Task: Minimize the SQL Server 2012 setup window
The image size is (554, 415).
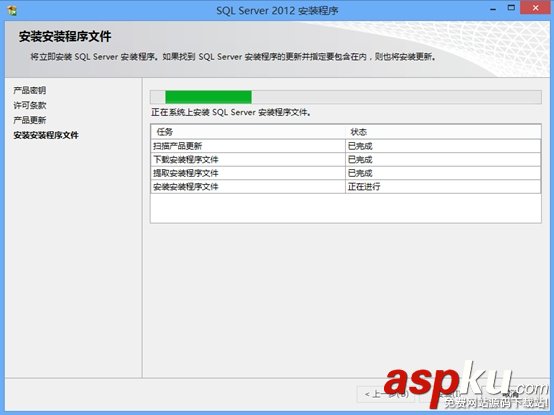Action: [493, 9]
